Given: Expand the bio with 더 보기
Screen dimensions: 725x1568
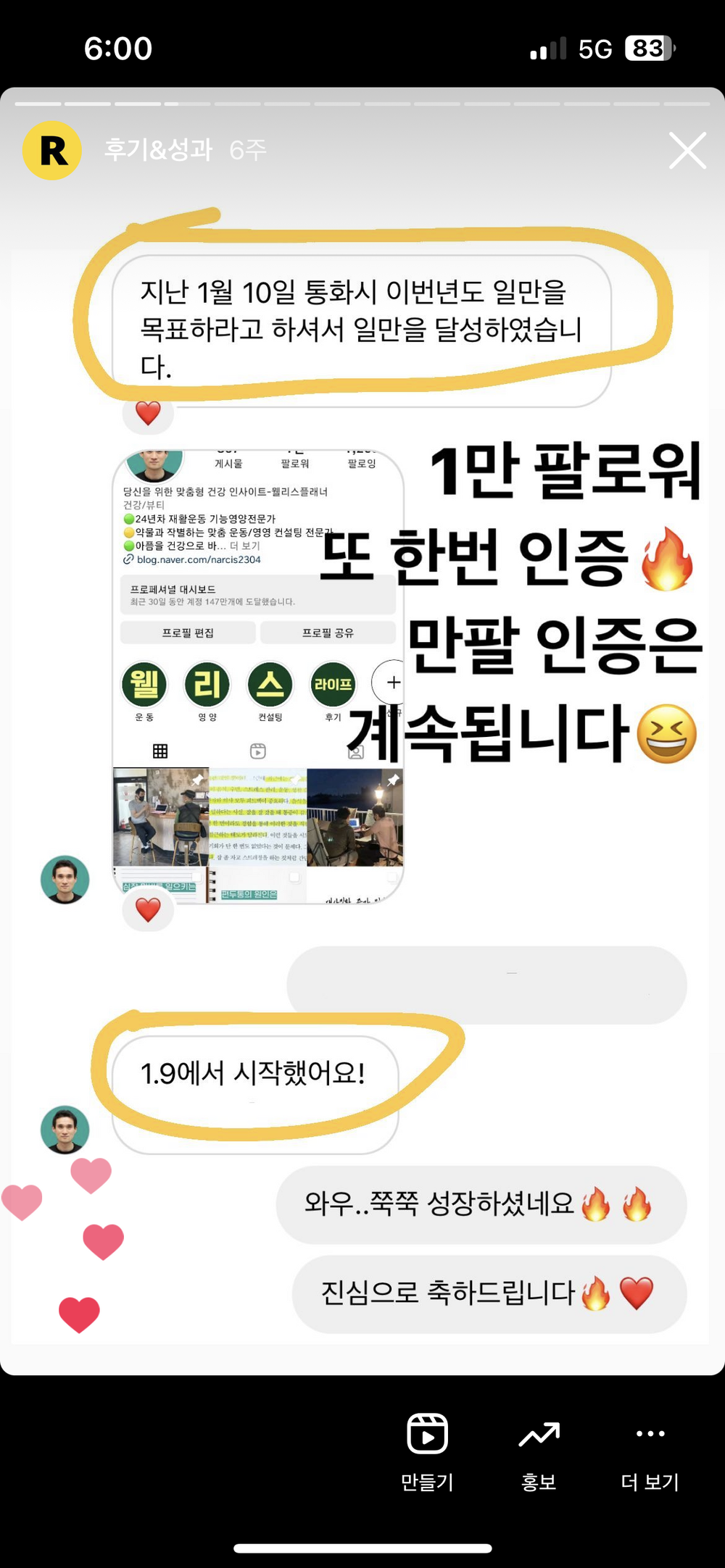Looking at the screenshot, I should 244,546.
